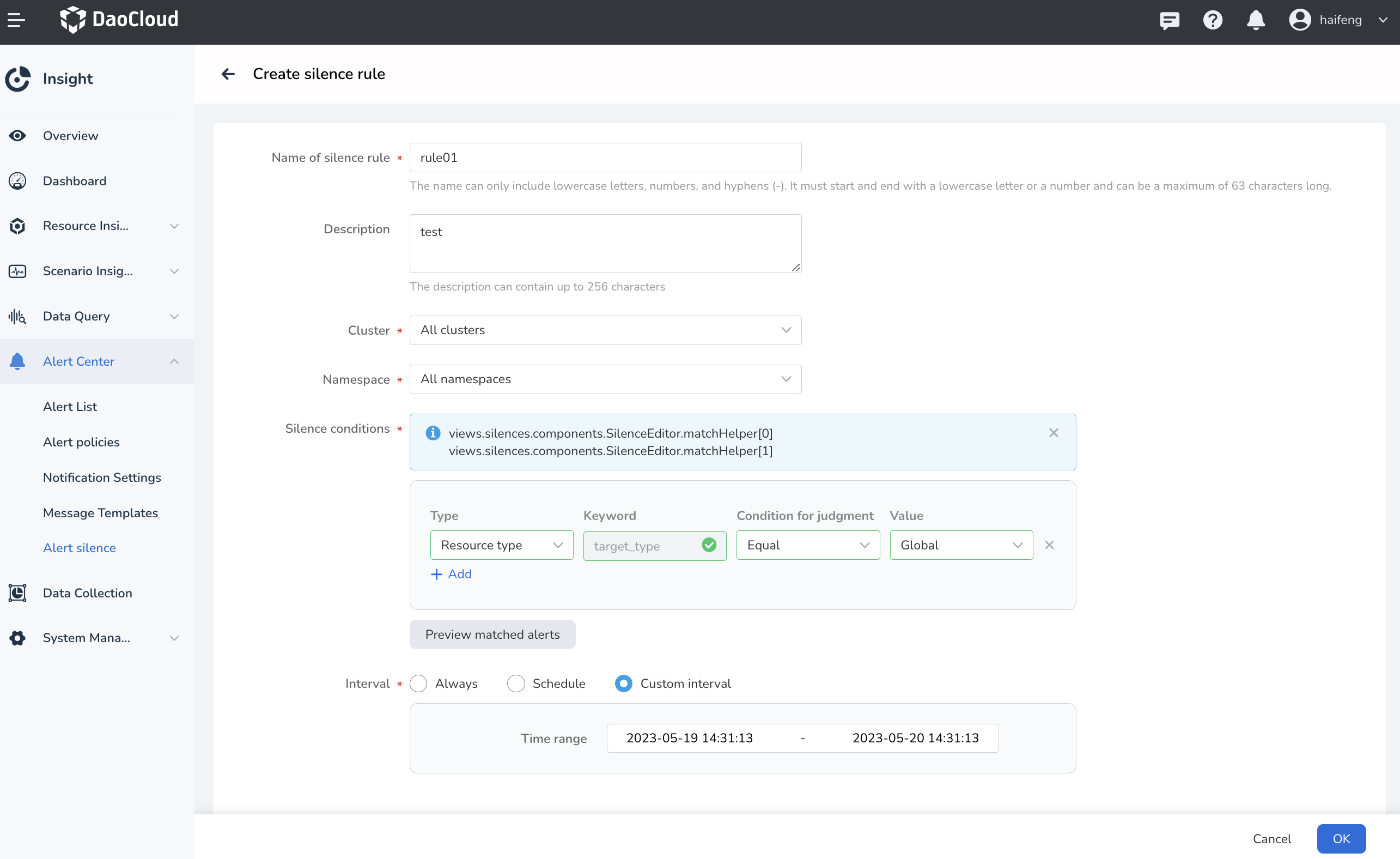This screenshot has height=859, width=1400.
Task: Click the Dashboard gauge icon
Action: 17,181
